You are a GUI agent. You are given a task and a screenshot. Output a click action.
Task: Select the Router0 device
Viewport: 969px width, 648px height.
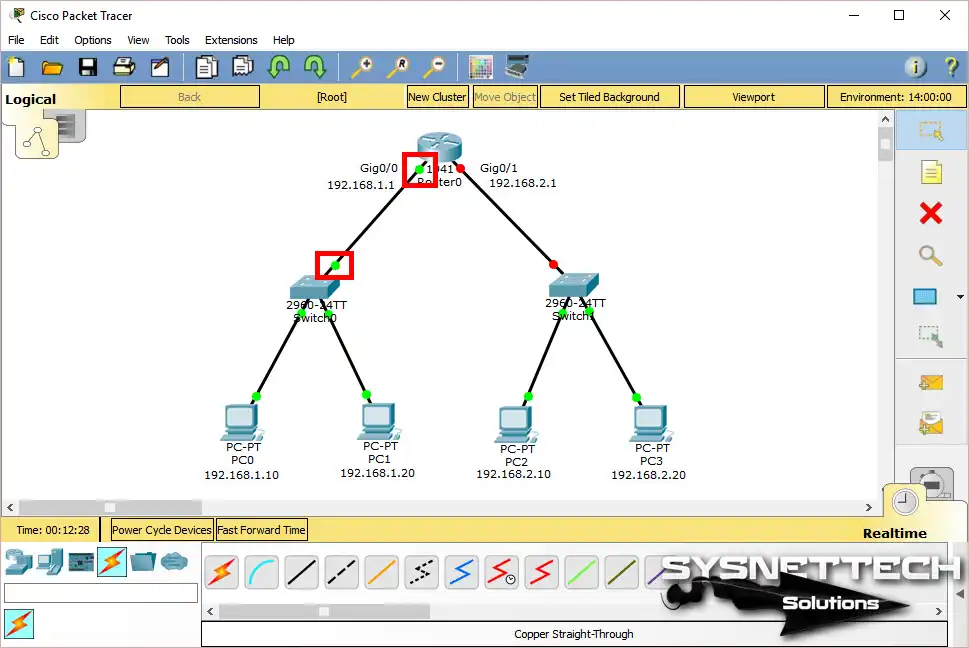439,148
